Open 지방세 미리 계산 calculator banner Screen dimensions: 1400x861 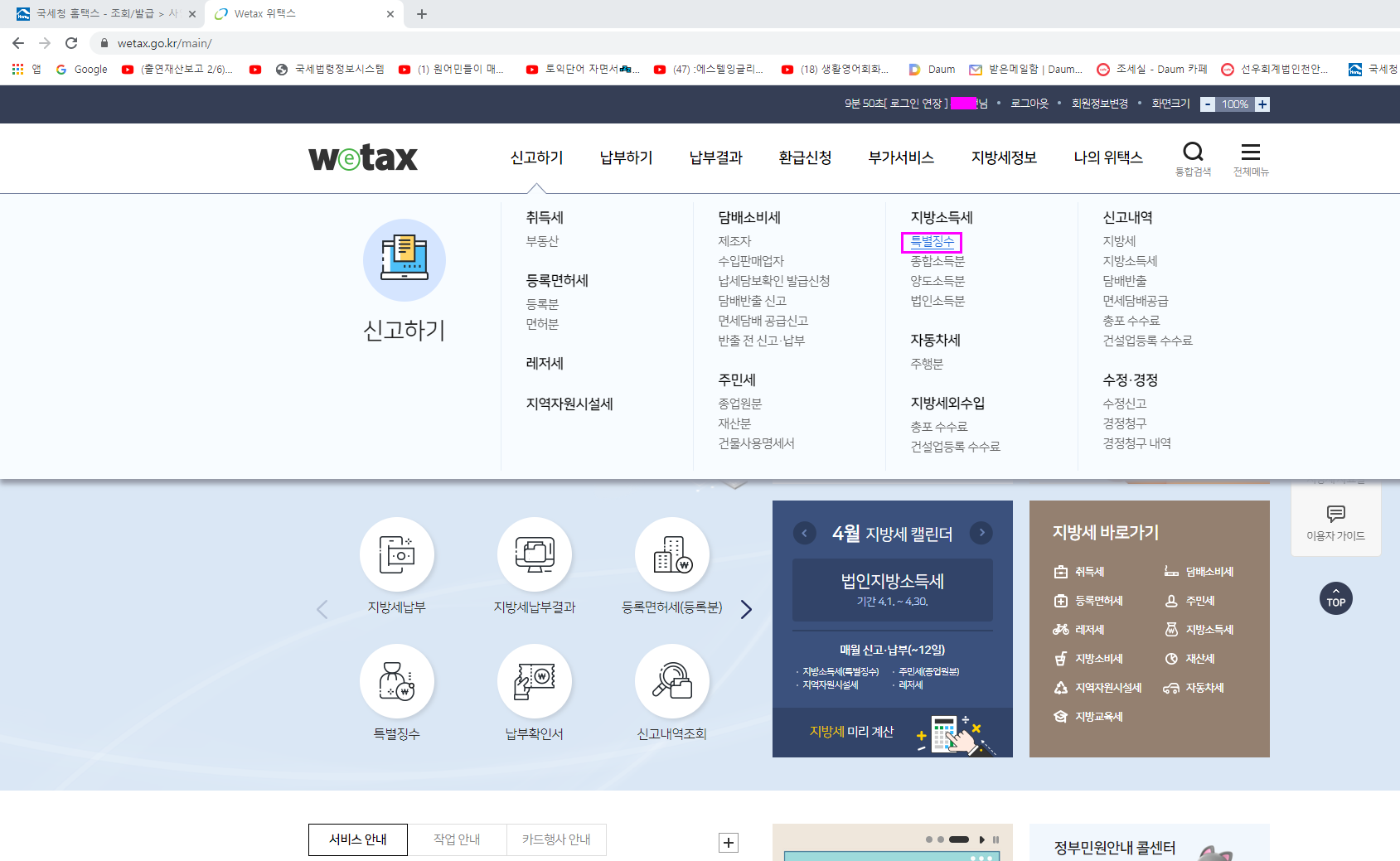(893, 732)
